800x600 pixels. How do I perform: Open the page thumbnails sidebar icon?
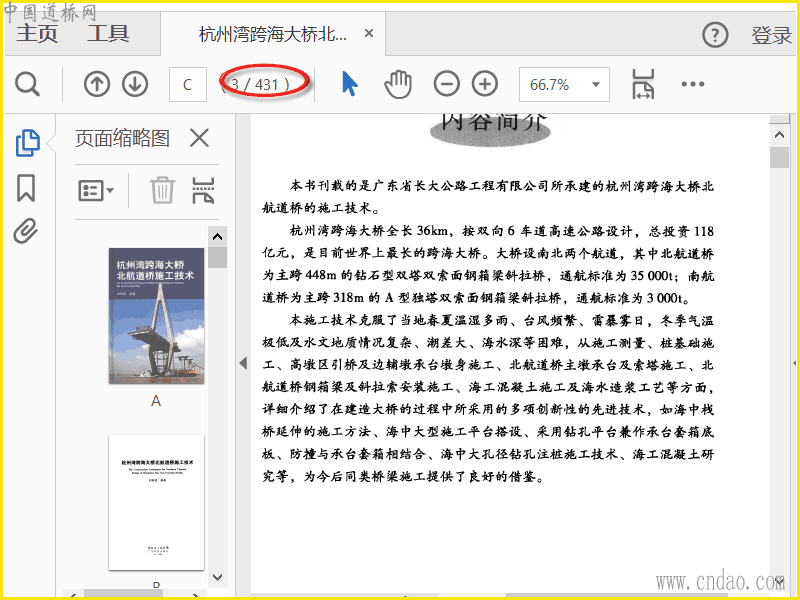click(x=28, y=143)
